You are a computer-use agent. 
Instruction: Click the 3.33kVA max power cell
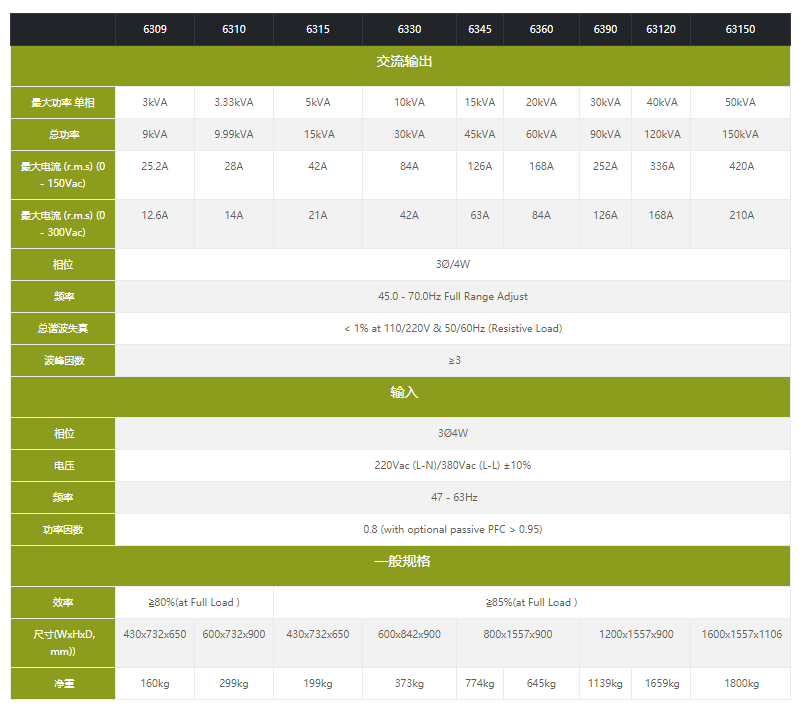(233, 102)
